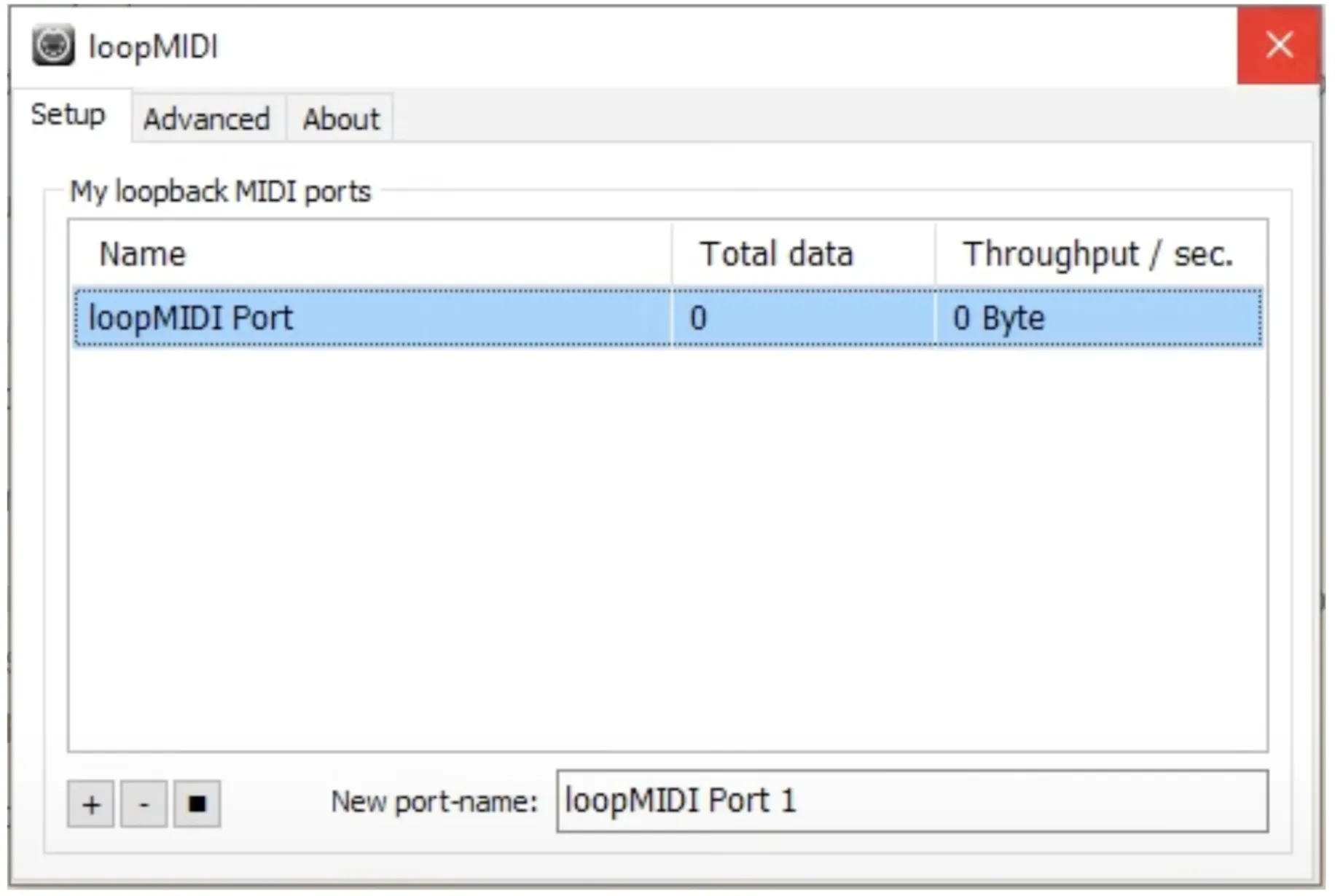Click the loopMIDI app icon in title bar
Screen dimensions: 1335x896
pos(52,45)
